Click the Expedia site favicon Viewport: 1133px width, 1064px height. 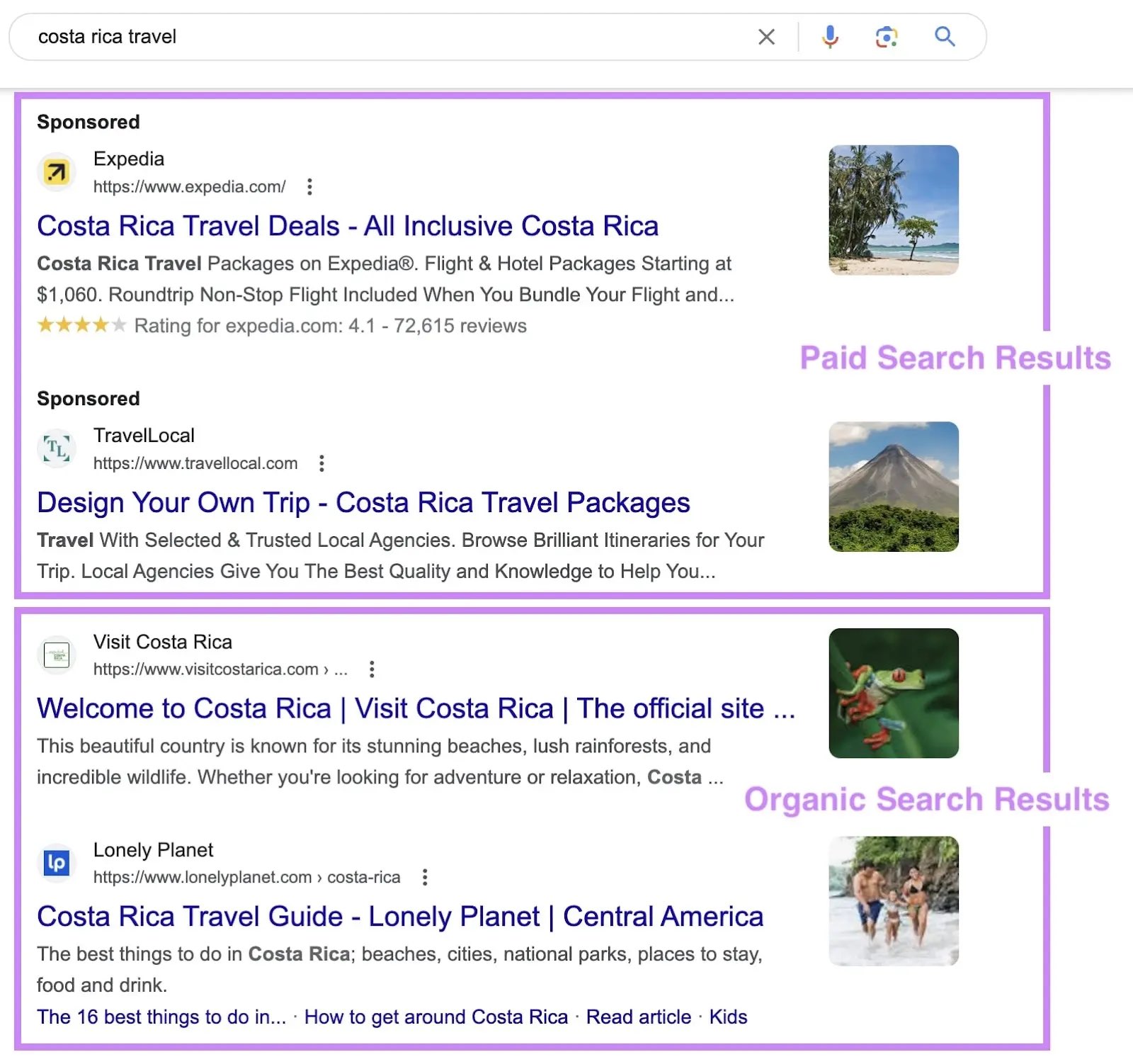click(57, 171)
